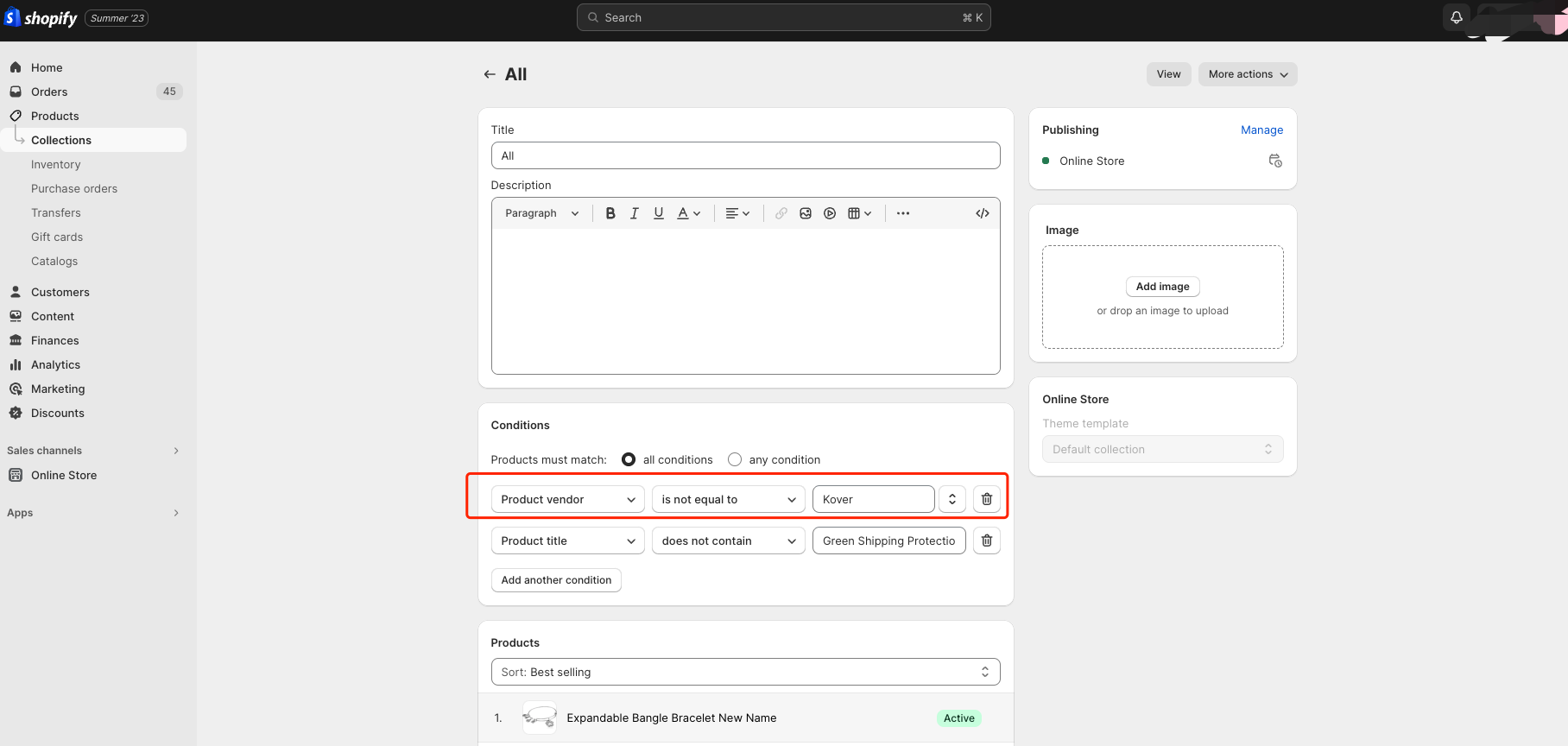This screenshot has width=1568, height=746.
Task: Select the "any condition" radio option
Action: coord(735,459)
